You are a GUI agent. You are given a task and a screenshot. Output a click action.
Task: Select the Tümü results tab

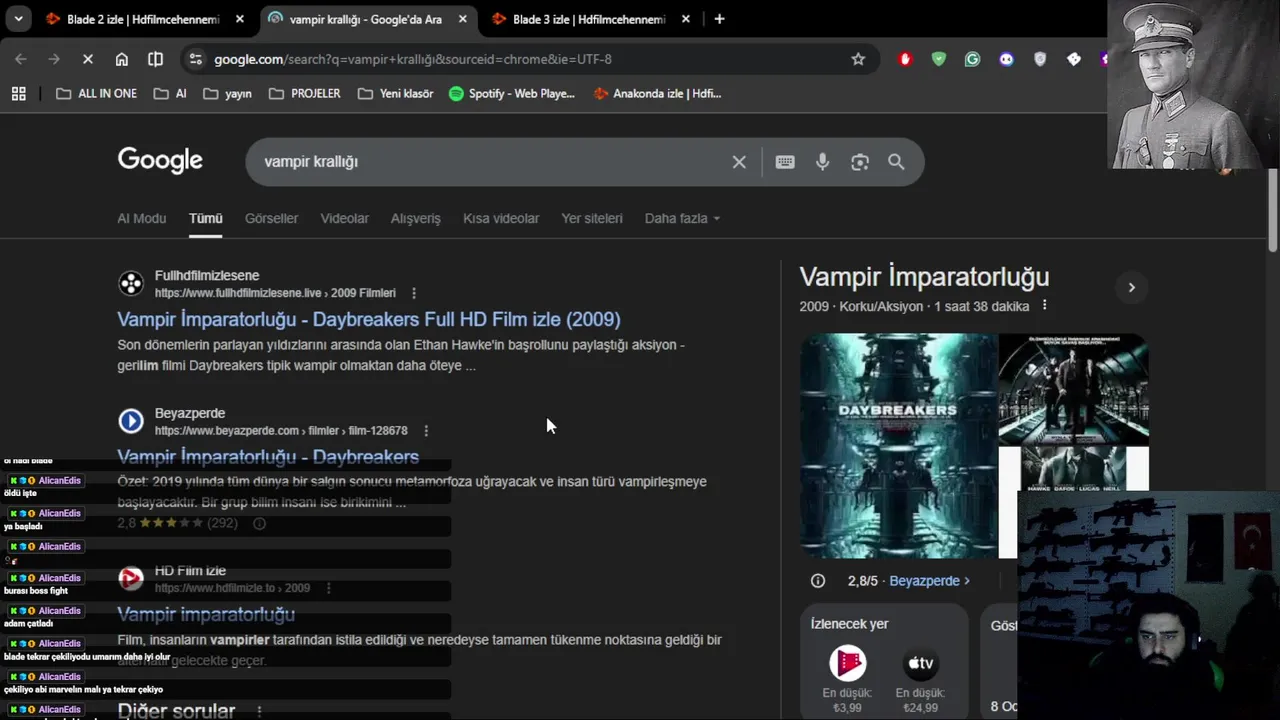click(x=206, y=218)
